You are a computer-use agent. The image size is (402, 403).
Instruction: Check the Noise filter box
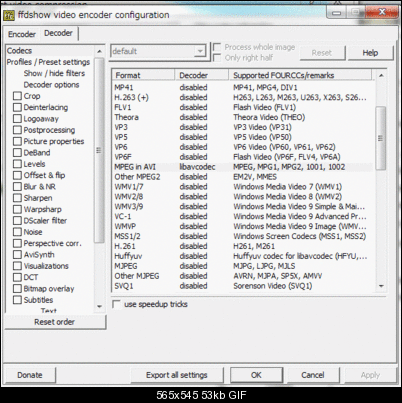tap(17, 232)
